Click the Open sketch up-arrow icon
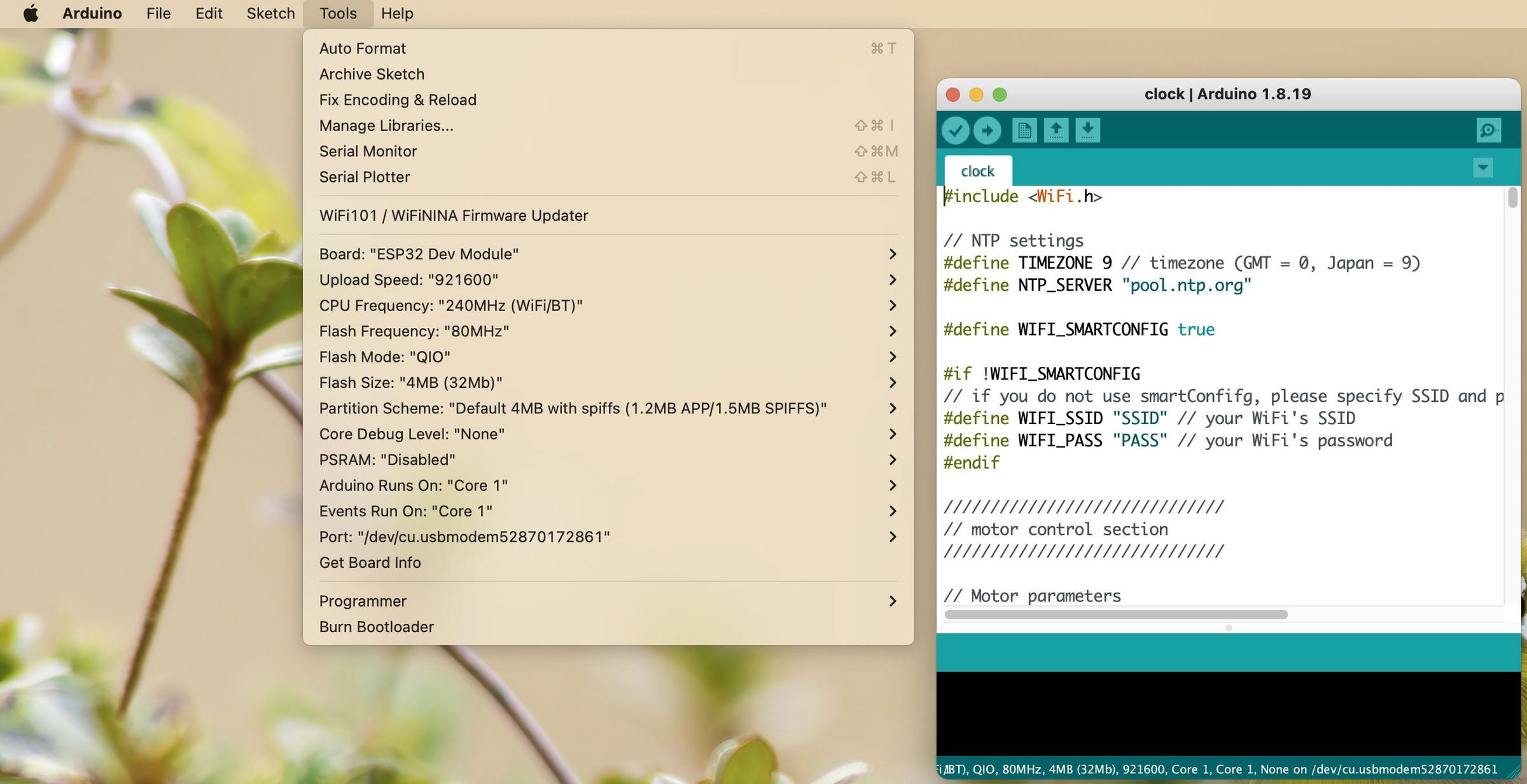The image size is (1527, 784). coord(1056,131)
